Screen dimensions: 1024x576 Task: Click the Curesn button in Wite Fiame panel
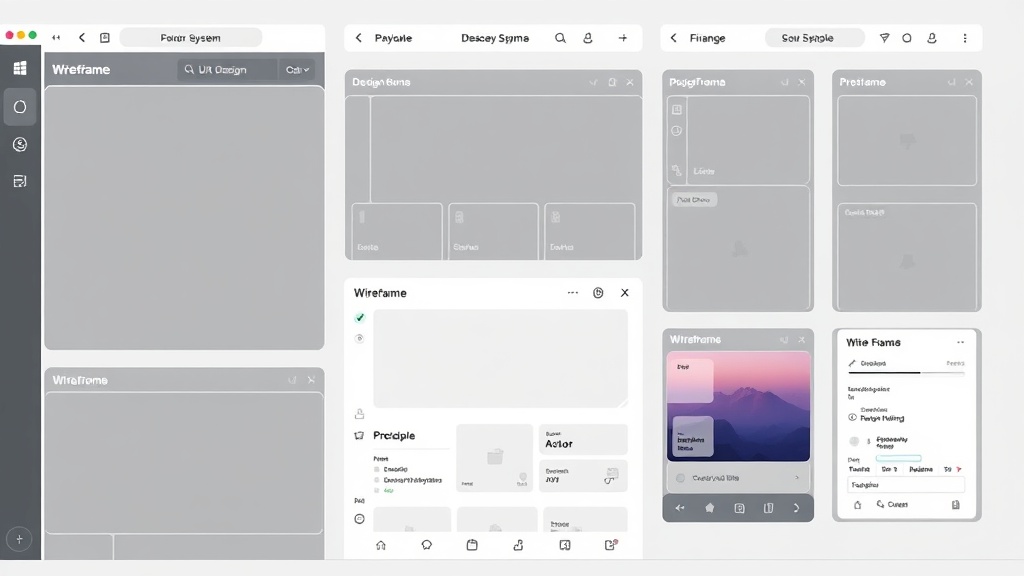893,504
